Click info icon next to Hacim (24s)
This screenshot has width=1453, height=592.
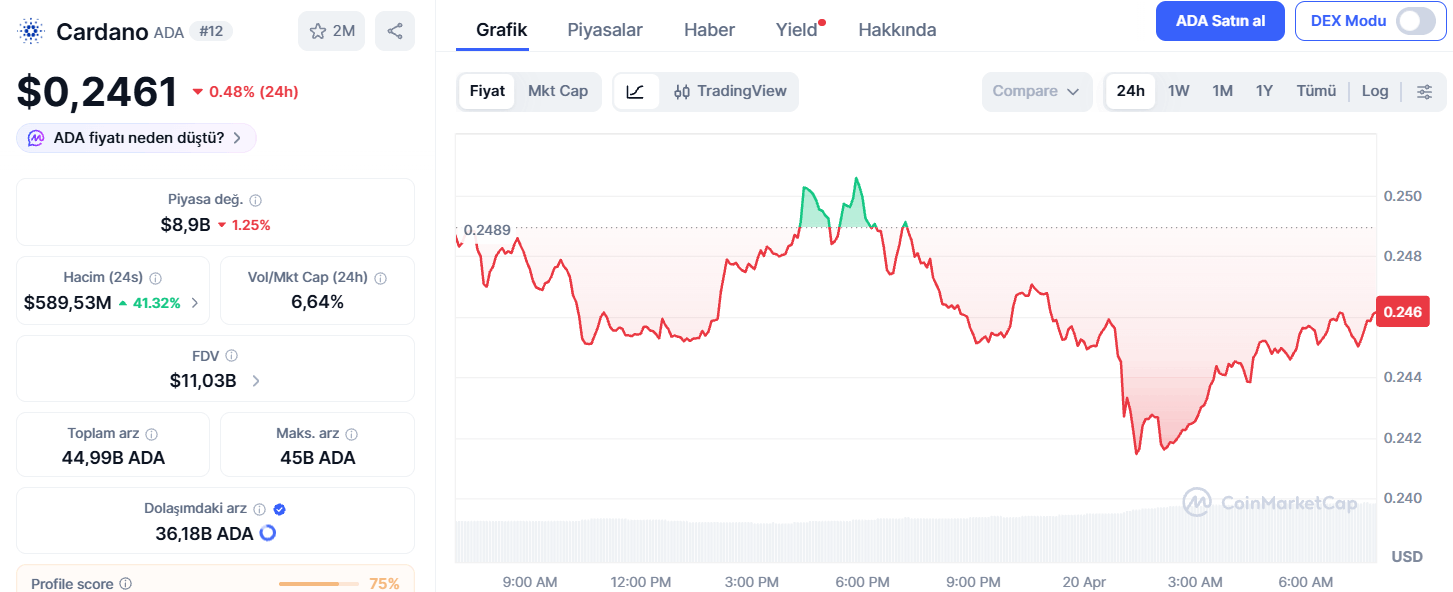point(156,278)
